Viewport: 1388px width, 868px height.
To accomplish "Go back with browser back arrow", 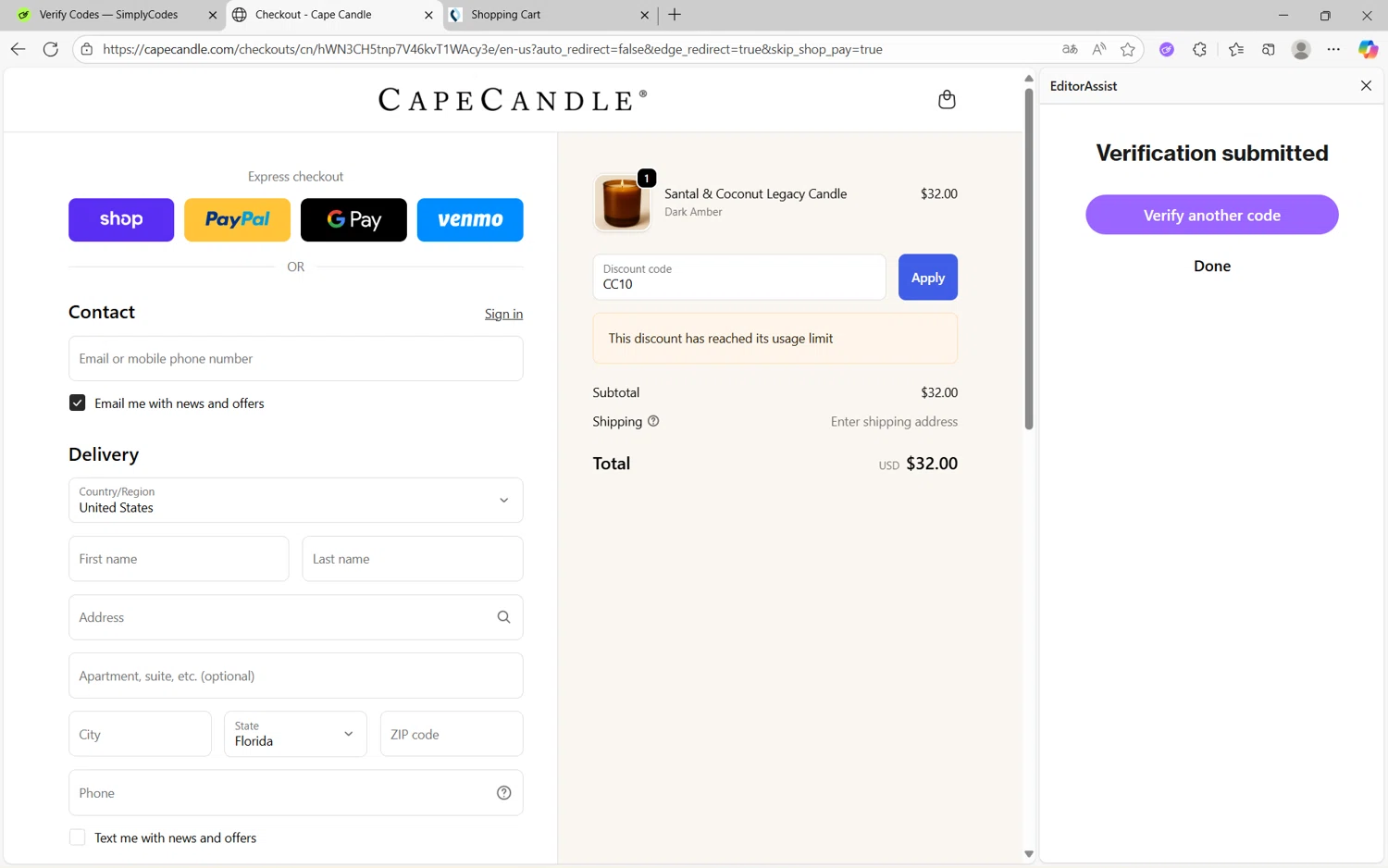I will [18, 49].
